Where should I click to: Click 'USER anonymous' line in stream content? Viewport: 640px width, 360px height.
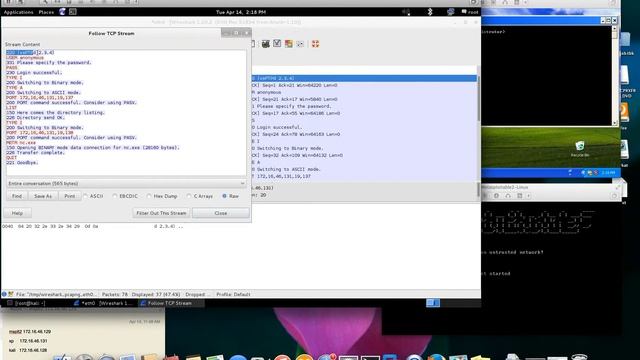tap(25, 58)
